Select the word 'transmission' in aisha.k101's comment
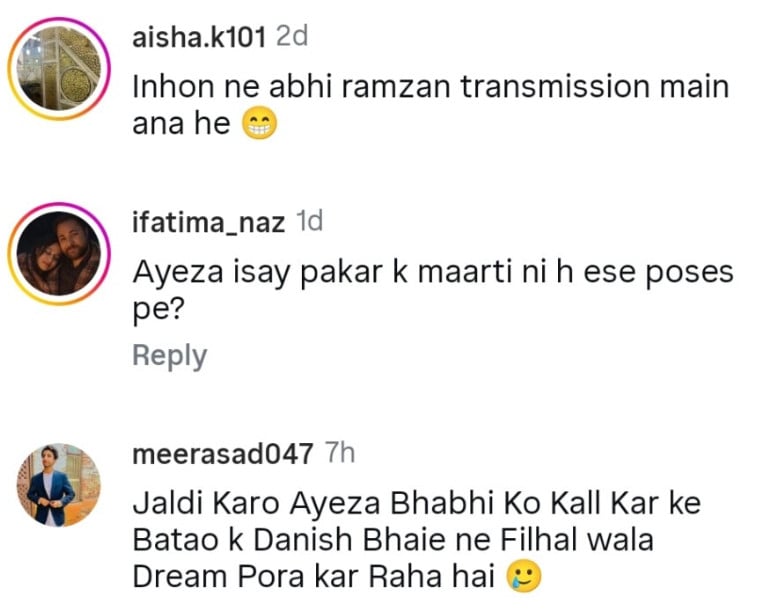Screen dimensions: 775x616 (x=555, y=87)
